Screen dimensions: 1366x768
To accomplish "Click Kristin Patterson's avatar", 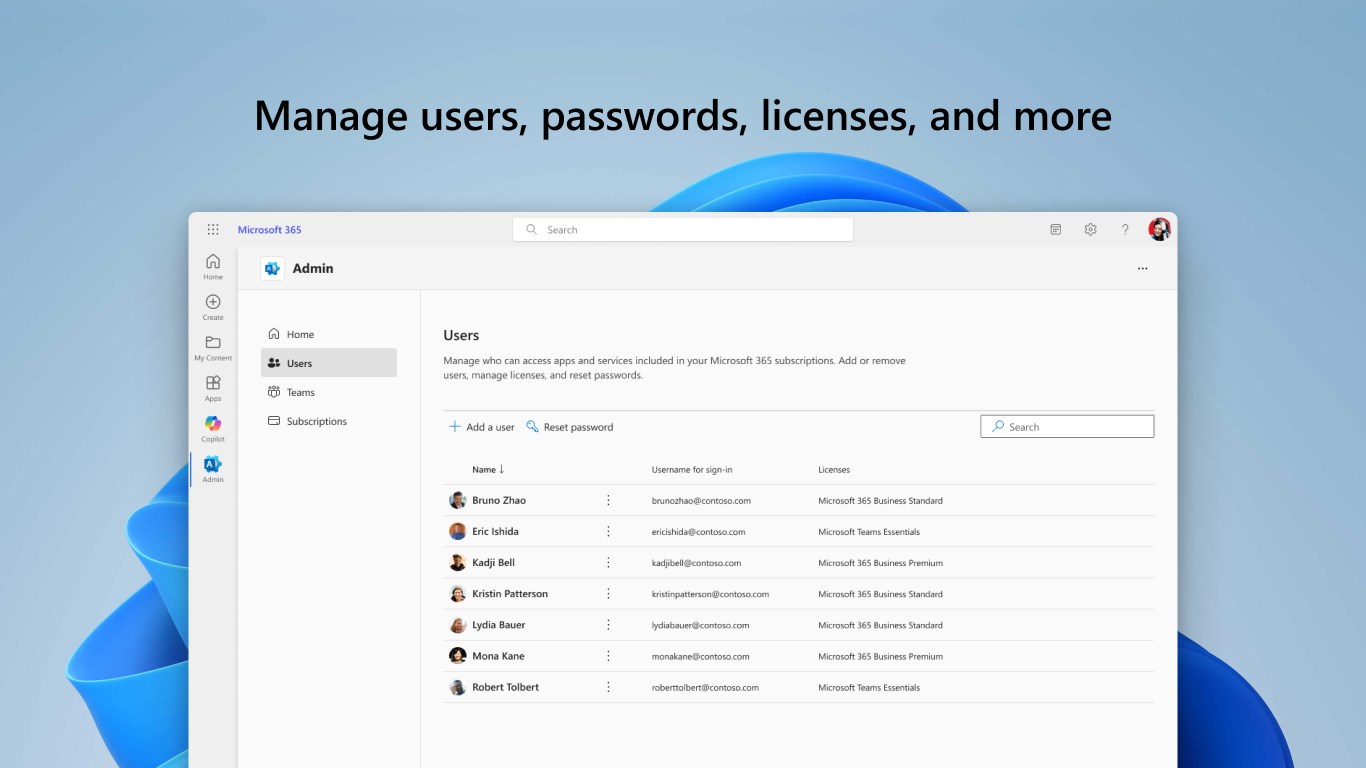I will click(457, 593).
